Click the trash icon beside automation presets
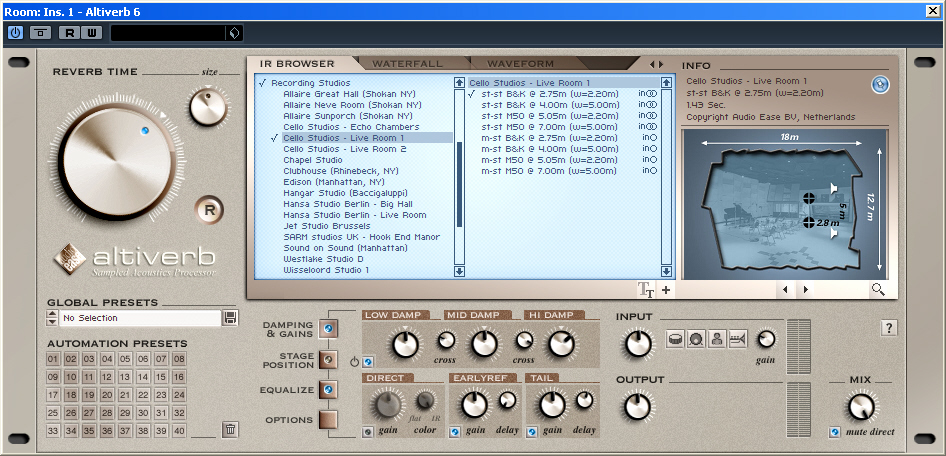The width and height of the screenshot is (946, 456). 230,430
